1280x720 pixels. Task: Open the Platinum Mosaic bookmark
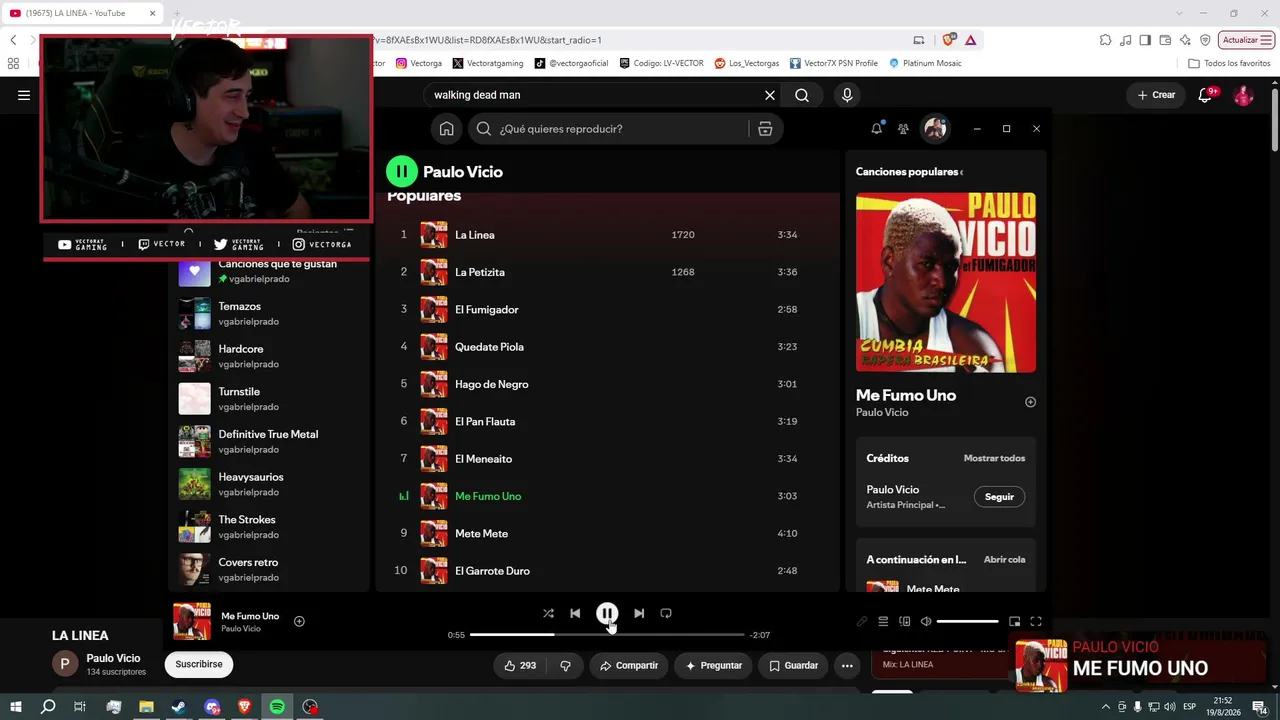click(925, 63)
